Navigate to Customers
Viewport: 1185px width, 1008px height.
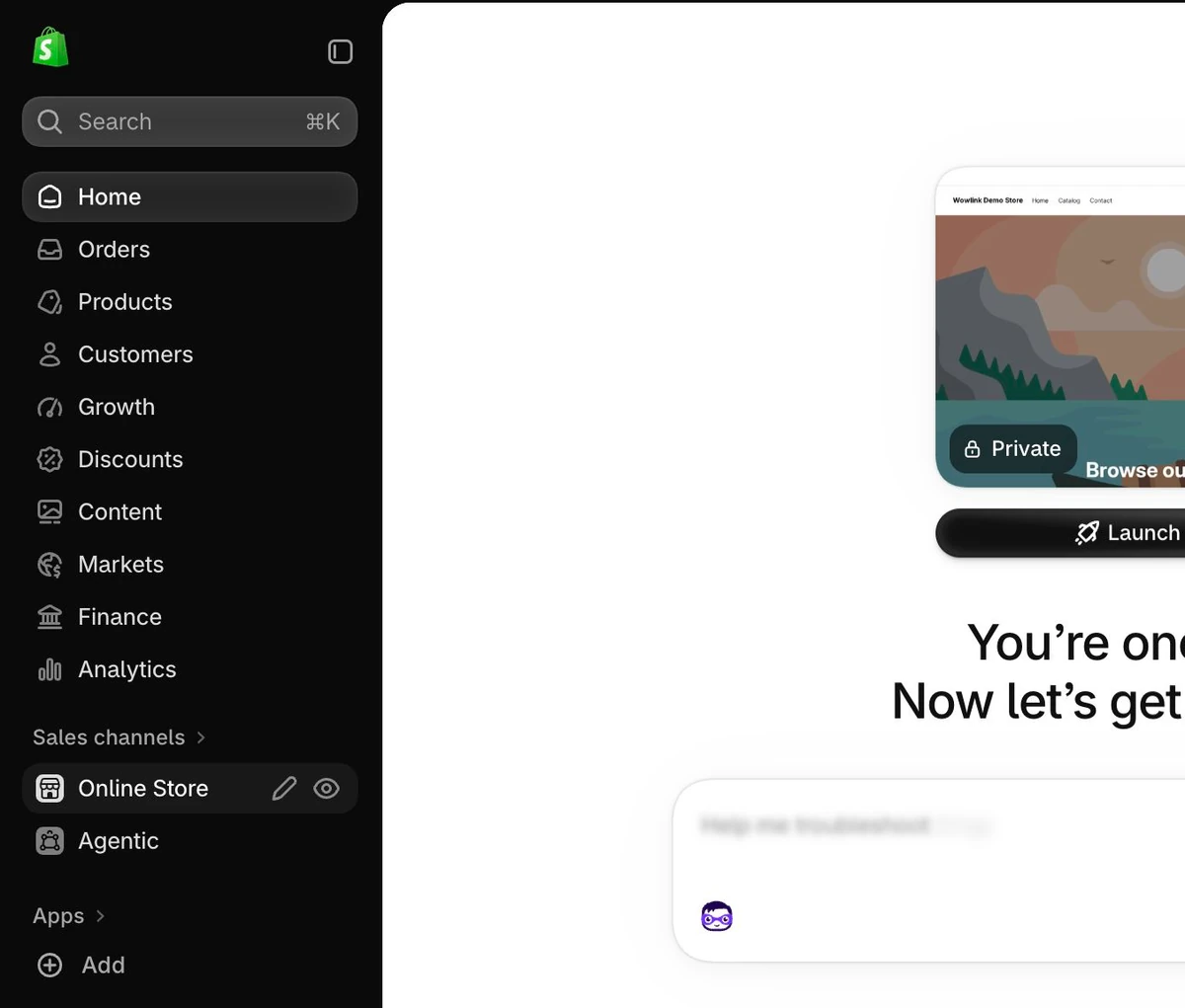tap(135, 354)
